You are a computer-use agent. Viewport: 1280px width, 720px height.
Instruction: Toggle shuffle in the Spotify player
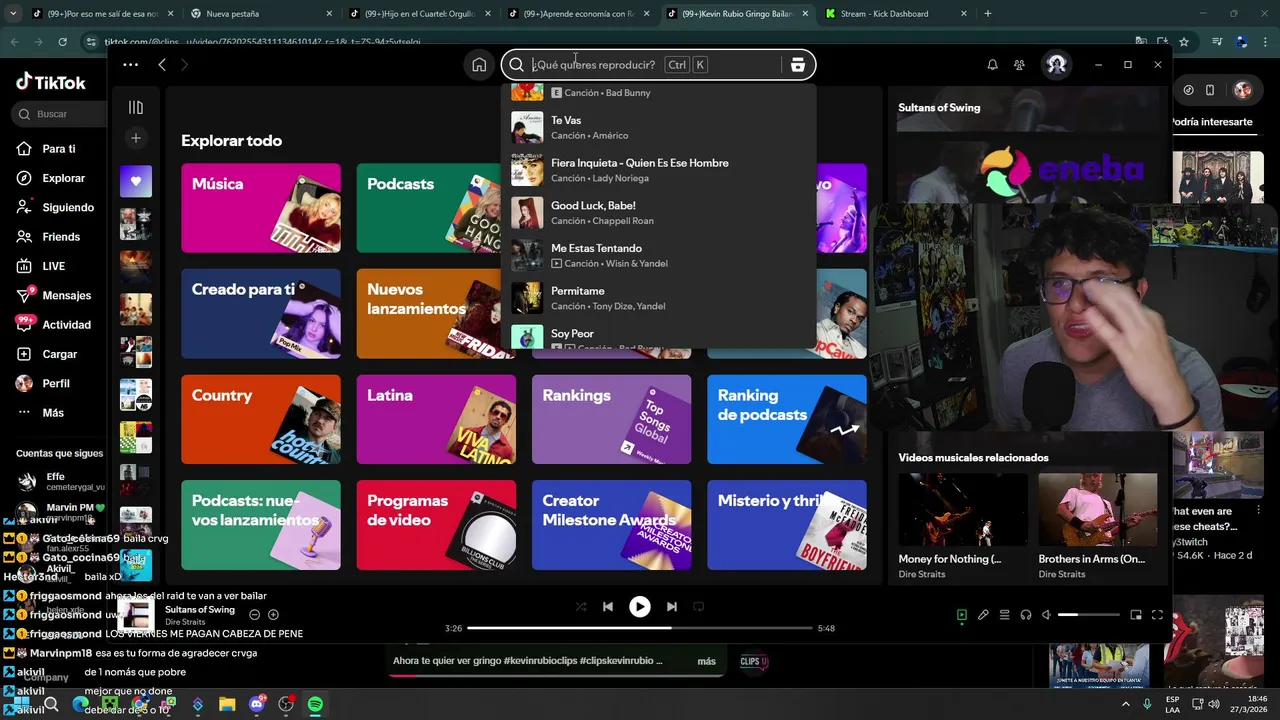coord(581,607)
